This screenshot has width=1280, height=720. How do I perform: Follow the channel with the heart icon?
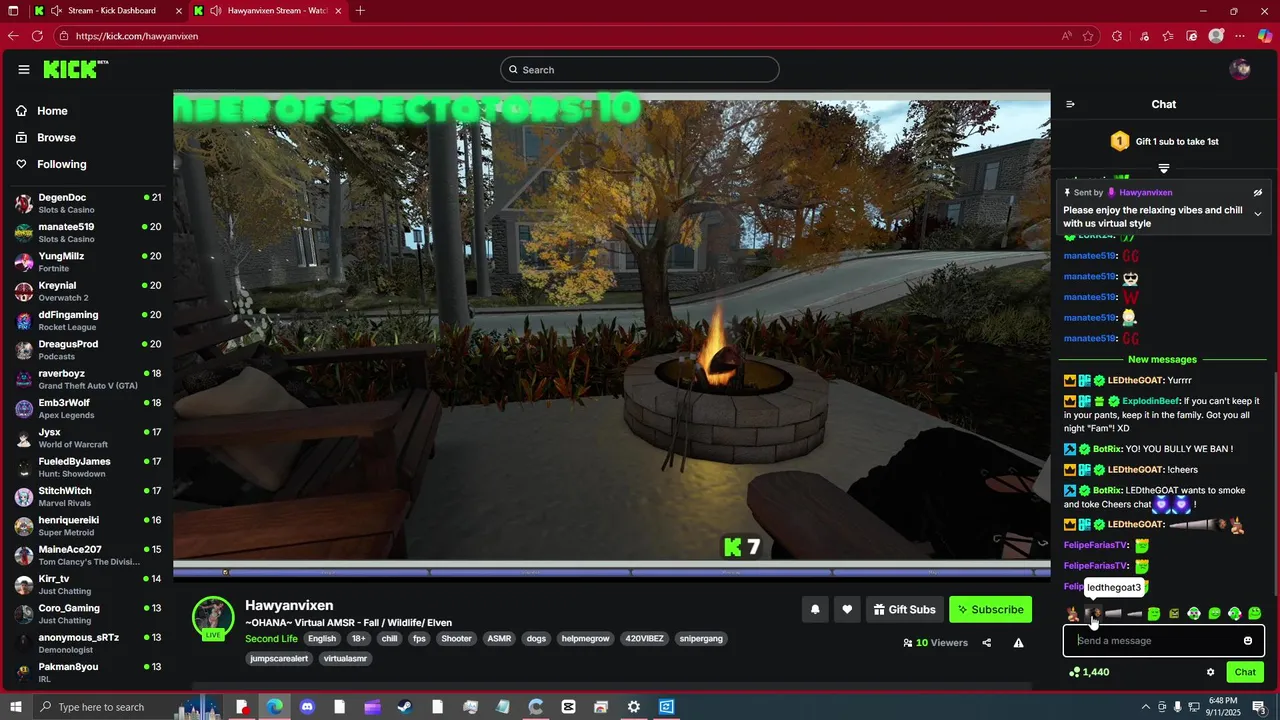point(847,609)
